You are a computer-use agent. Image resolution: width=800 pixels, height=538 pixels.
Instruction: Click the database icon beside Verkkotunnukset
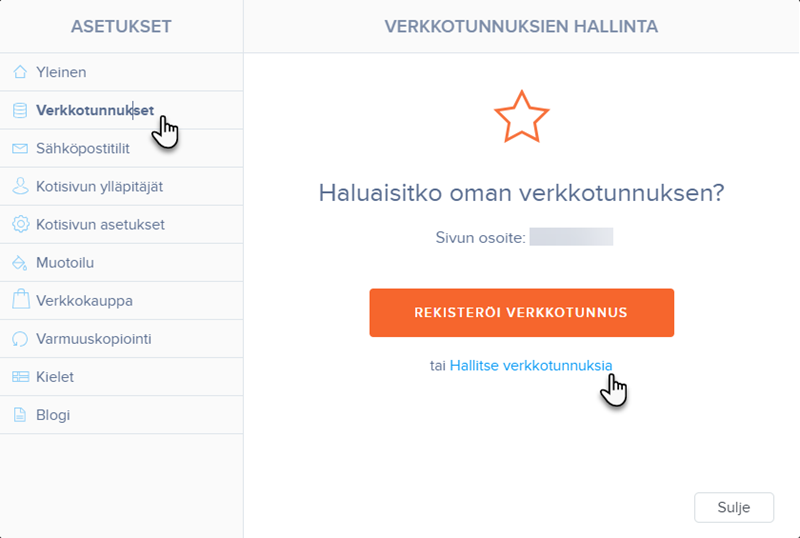click(x=20, y=110)
